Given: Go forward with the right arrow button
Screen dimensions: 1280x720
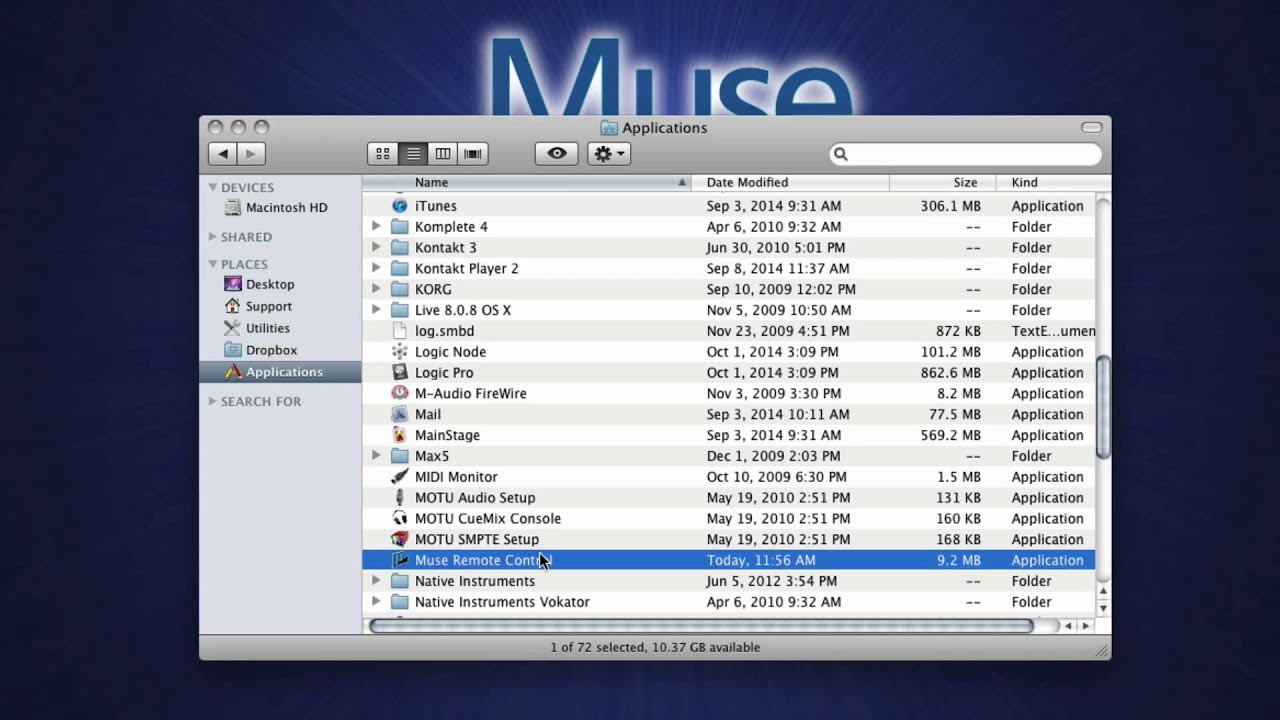Looking at the screenshot, I should click(x=251, y=154).
